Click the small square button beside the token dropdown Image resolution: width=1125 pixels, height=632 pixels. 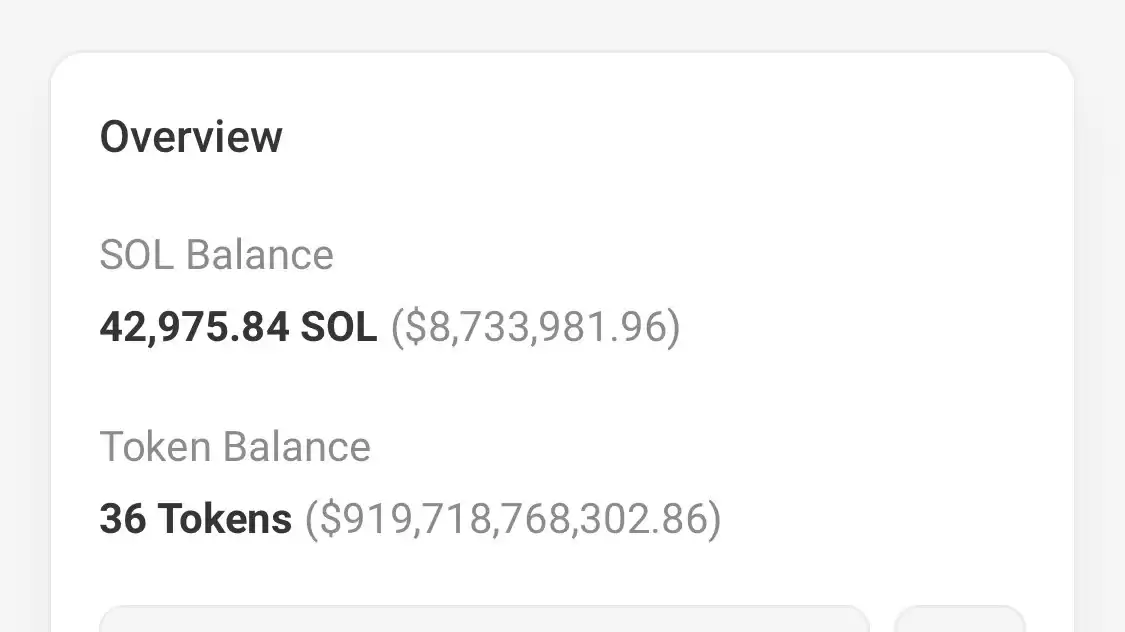coord(959,619)
